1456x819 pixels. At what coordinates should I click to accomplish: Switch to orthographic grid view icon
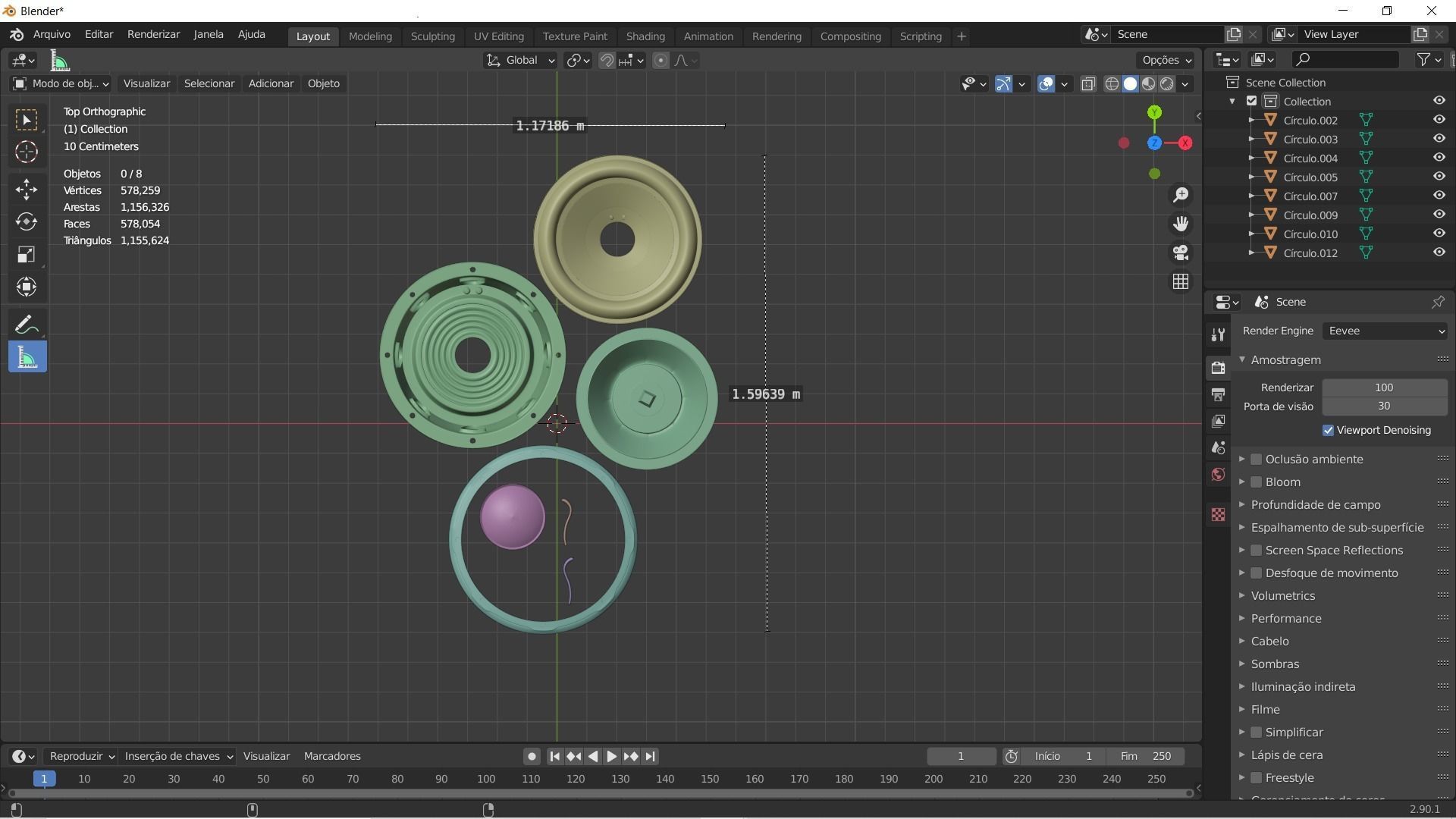tap(1181, 281)
